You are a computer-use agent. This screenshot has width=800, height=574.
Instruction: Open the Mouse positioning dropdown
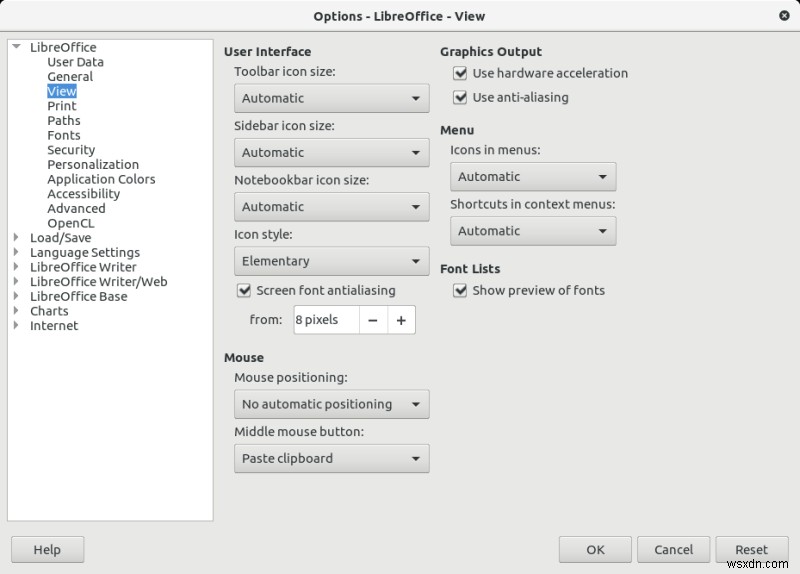click(332, 404)
